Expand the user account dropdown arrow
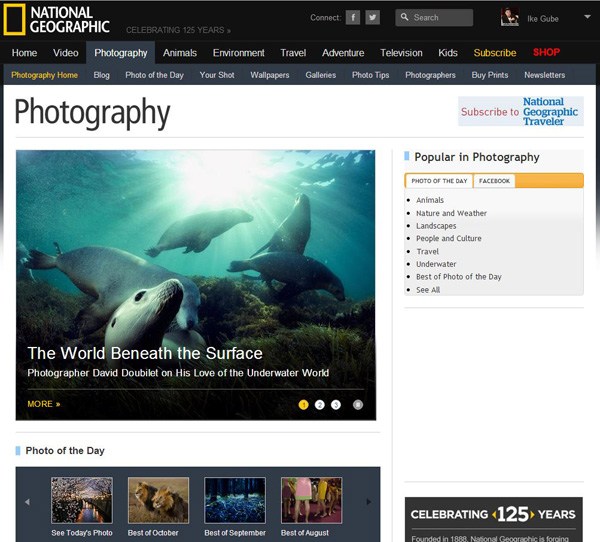 click(587, 17)
